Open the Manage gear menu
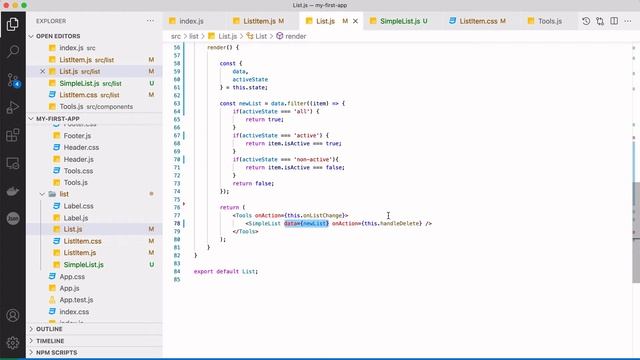 pos(13,343)
